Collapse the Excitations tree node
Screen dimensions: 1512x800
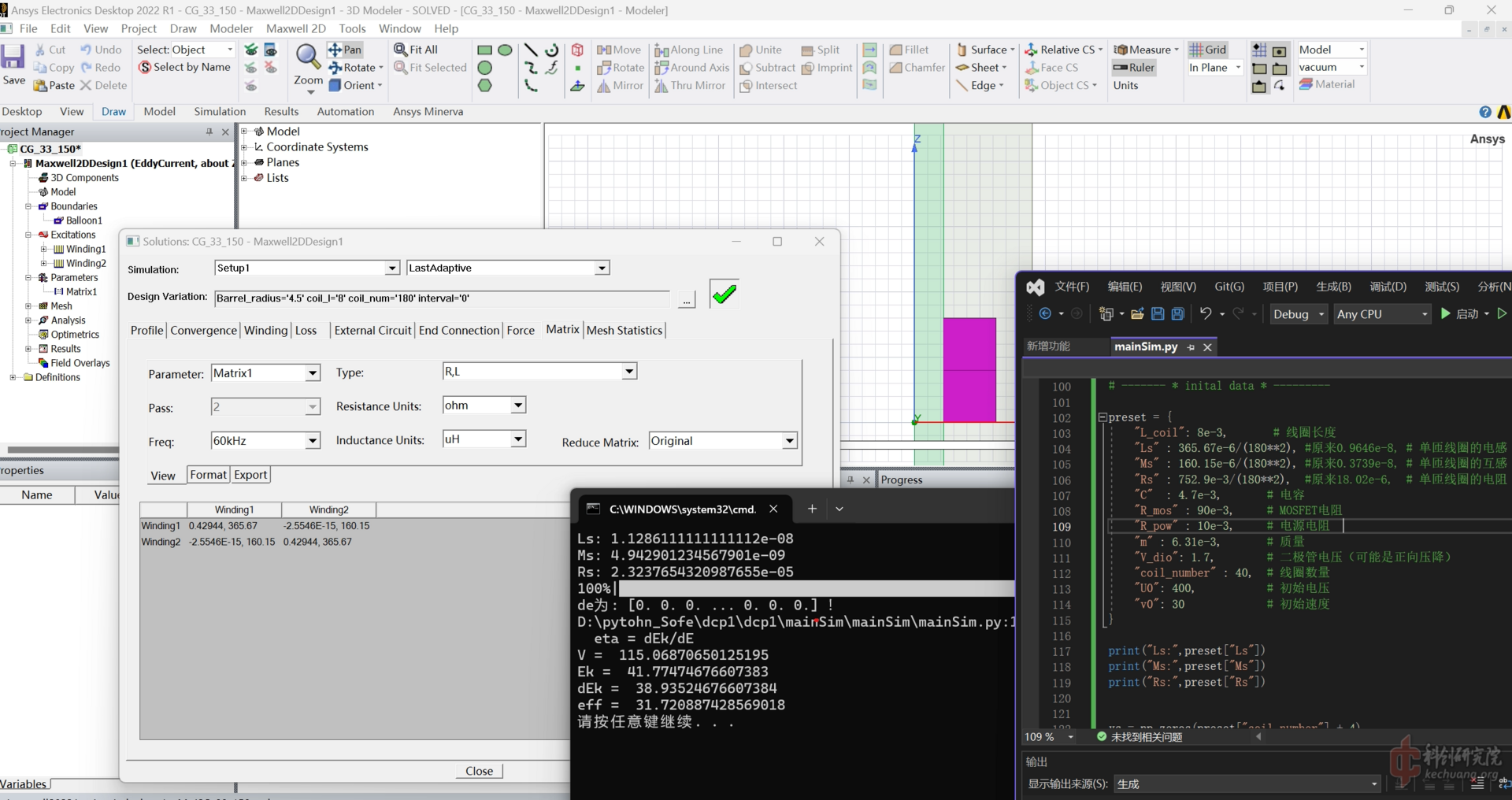pos(28,235)
